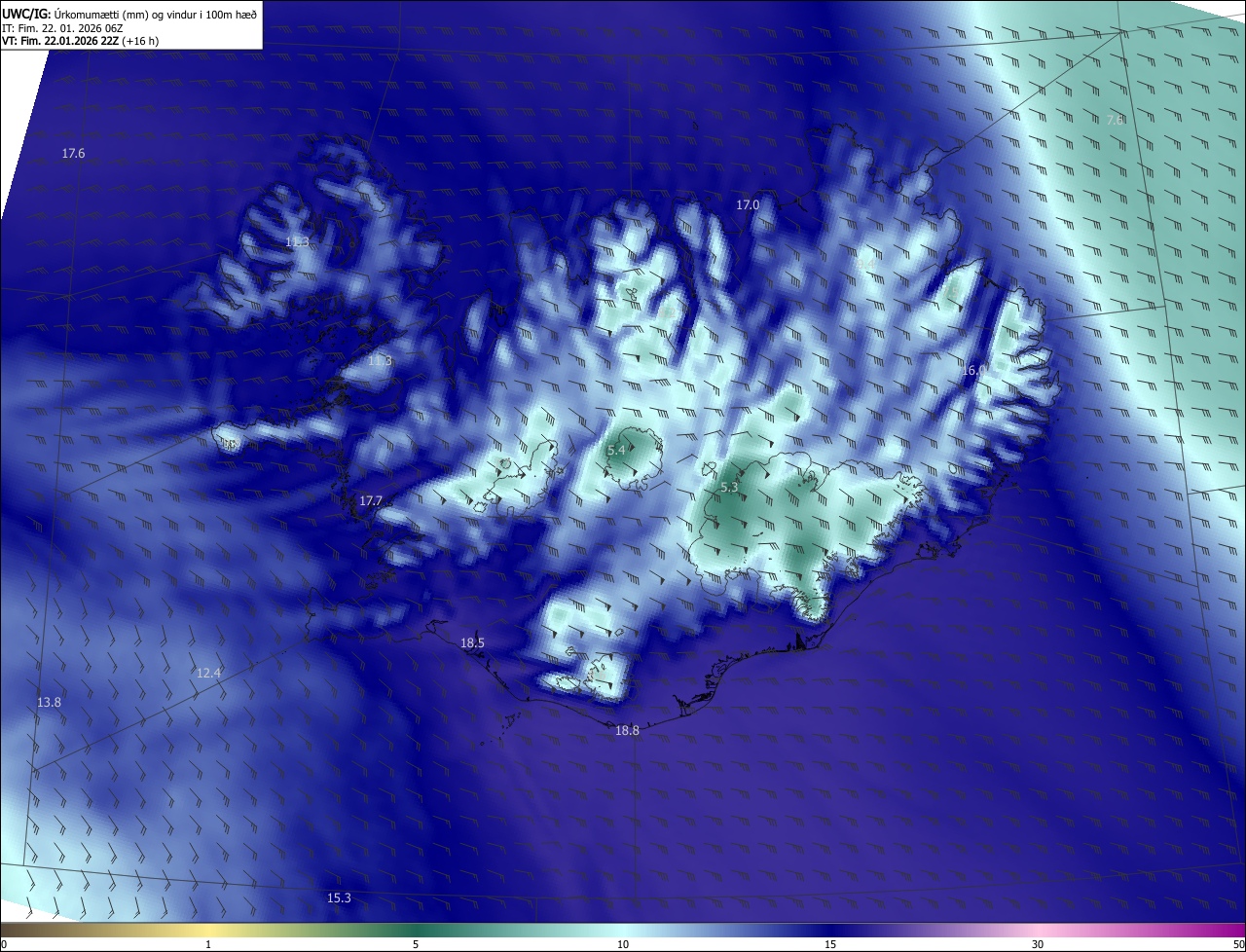The width and height of the screenshot is (1246, 952).
Task: Click the 12.4 value label
Action: [208, 673]
